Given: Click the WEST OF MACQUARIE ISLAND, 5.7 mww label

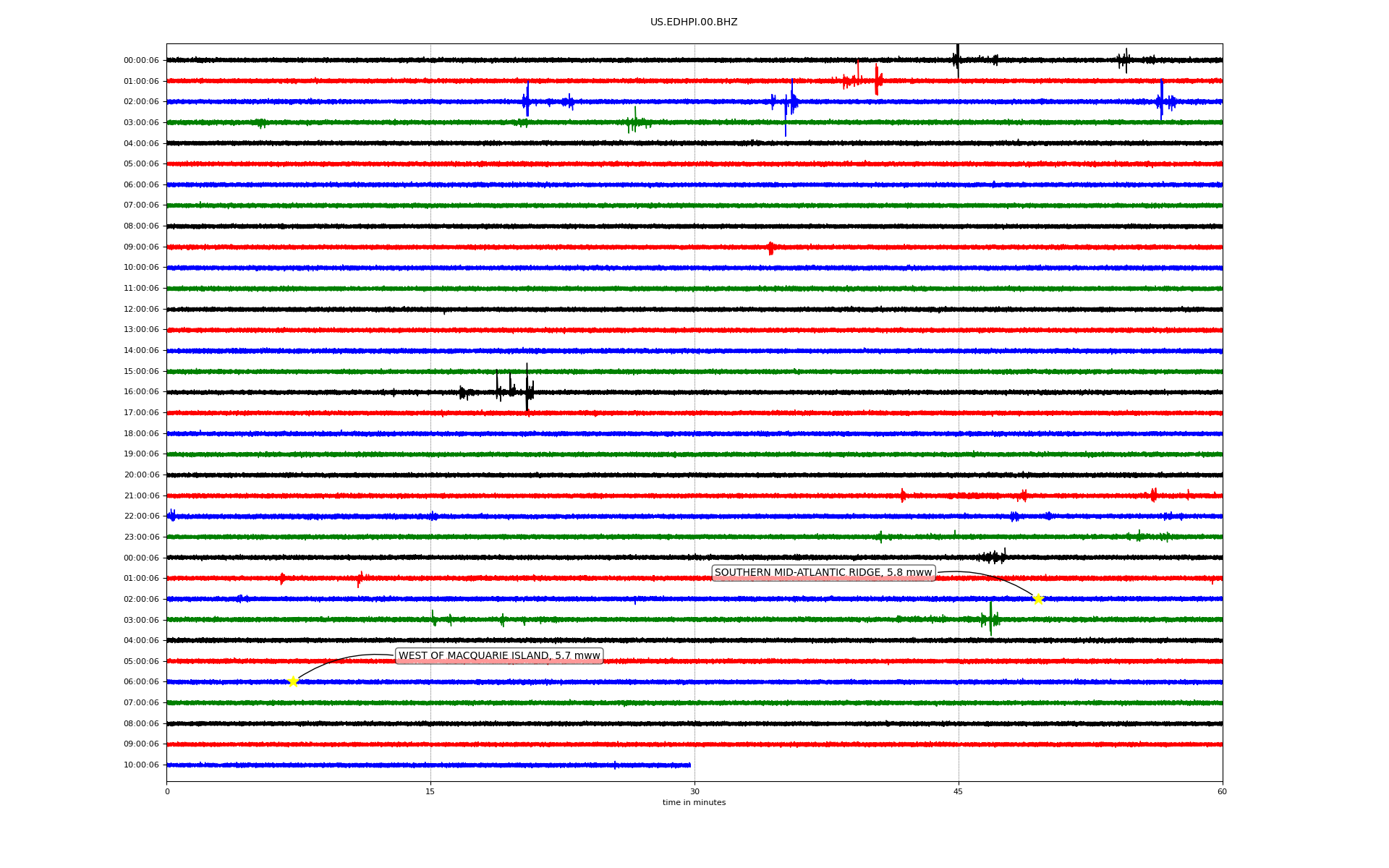Looking at the screenshot, I should click(499, 656).
